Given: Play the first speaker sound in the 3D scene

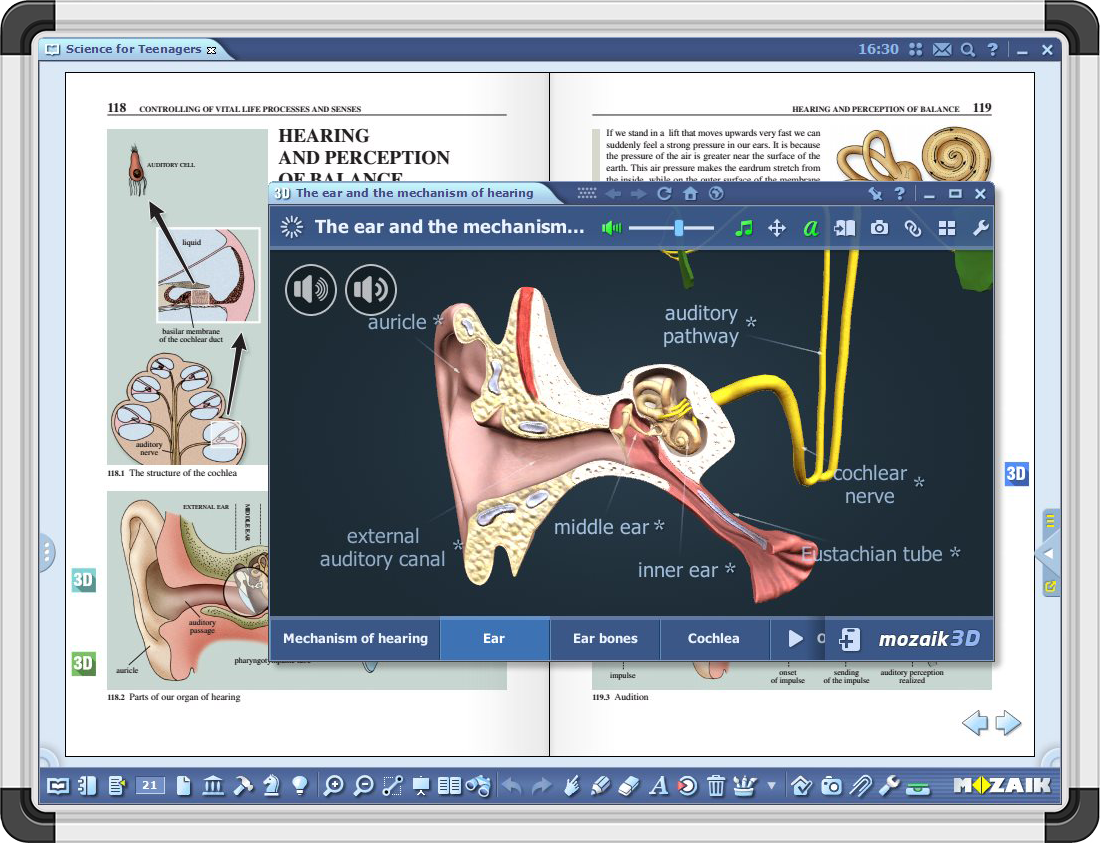Looking at the screenshot, I should click(311, 290).
